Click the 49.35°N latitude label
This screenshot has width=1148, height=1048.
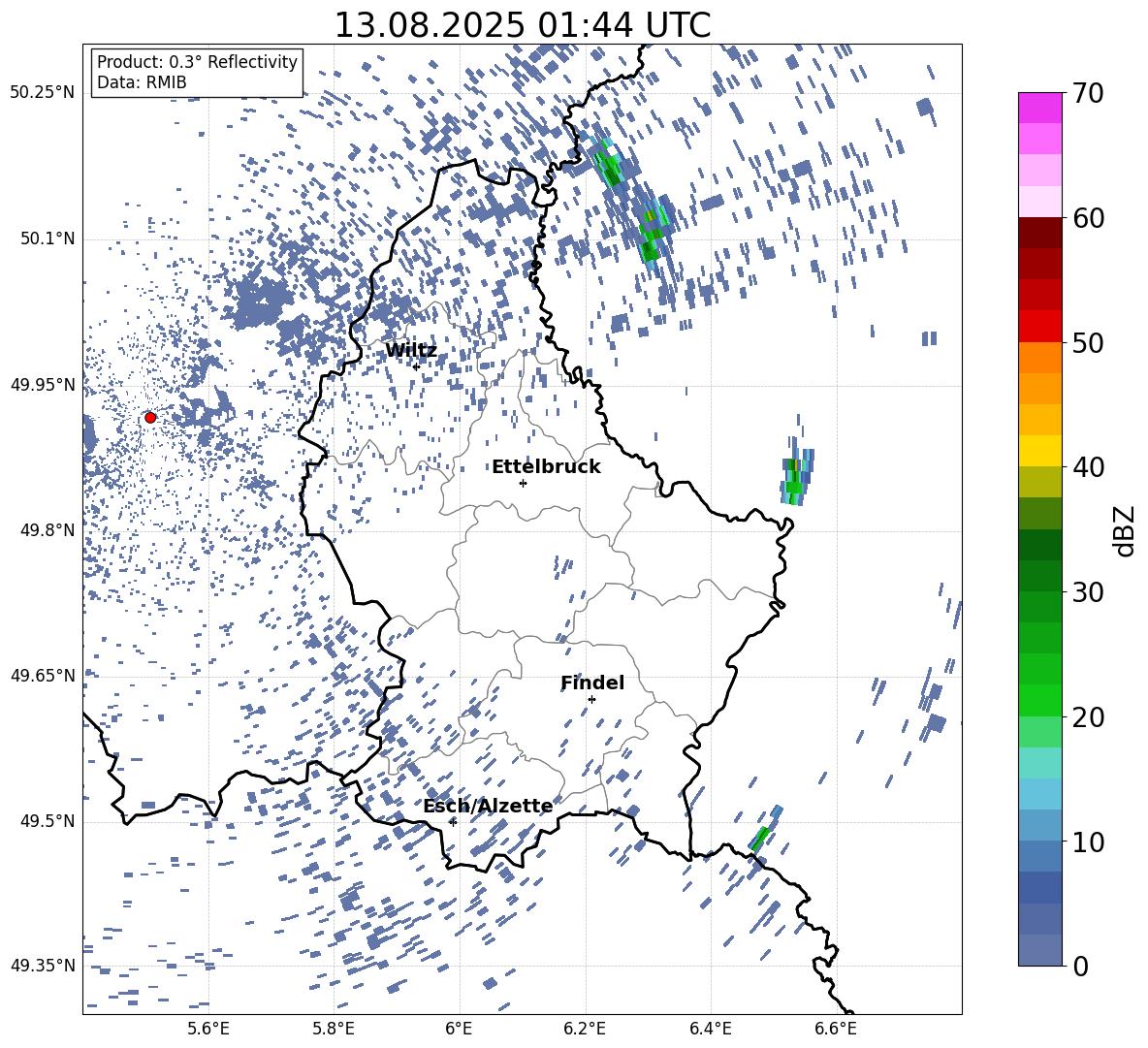point(43,966)
